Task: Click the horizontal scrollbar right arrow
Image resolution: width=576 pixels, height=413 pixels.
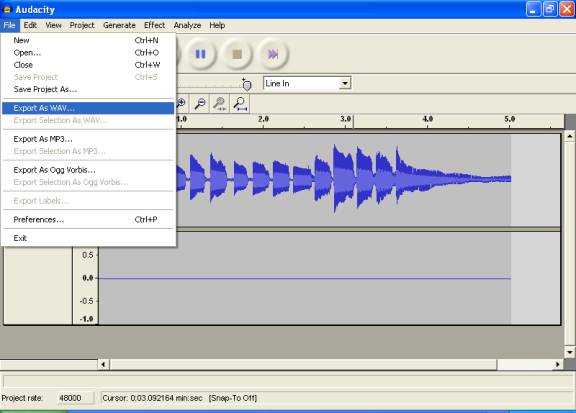Action: 558,364
